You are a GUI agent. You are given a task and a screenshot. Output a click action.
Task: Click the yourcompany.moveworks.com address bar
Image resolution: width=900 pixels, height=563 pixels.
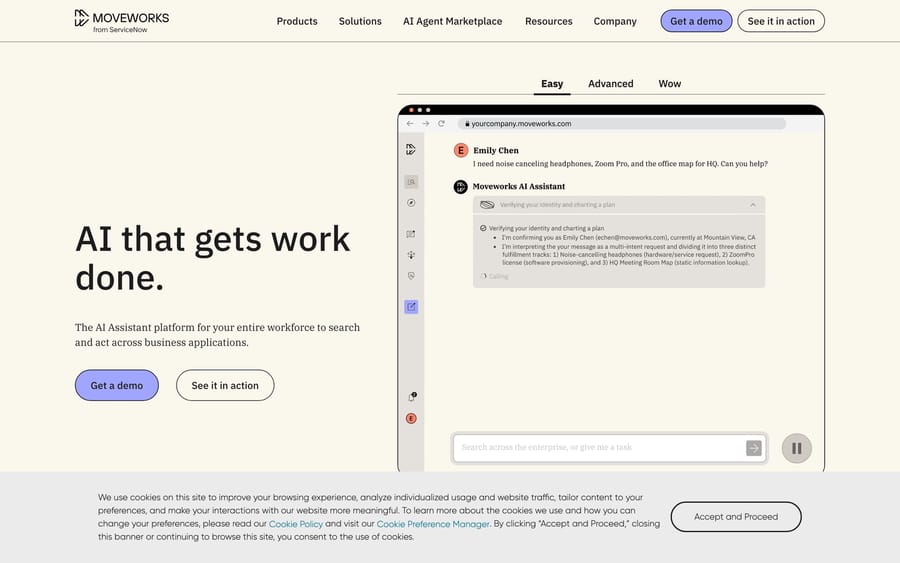click(x=622, y=123)
